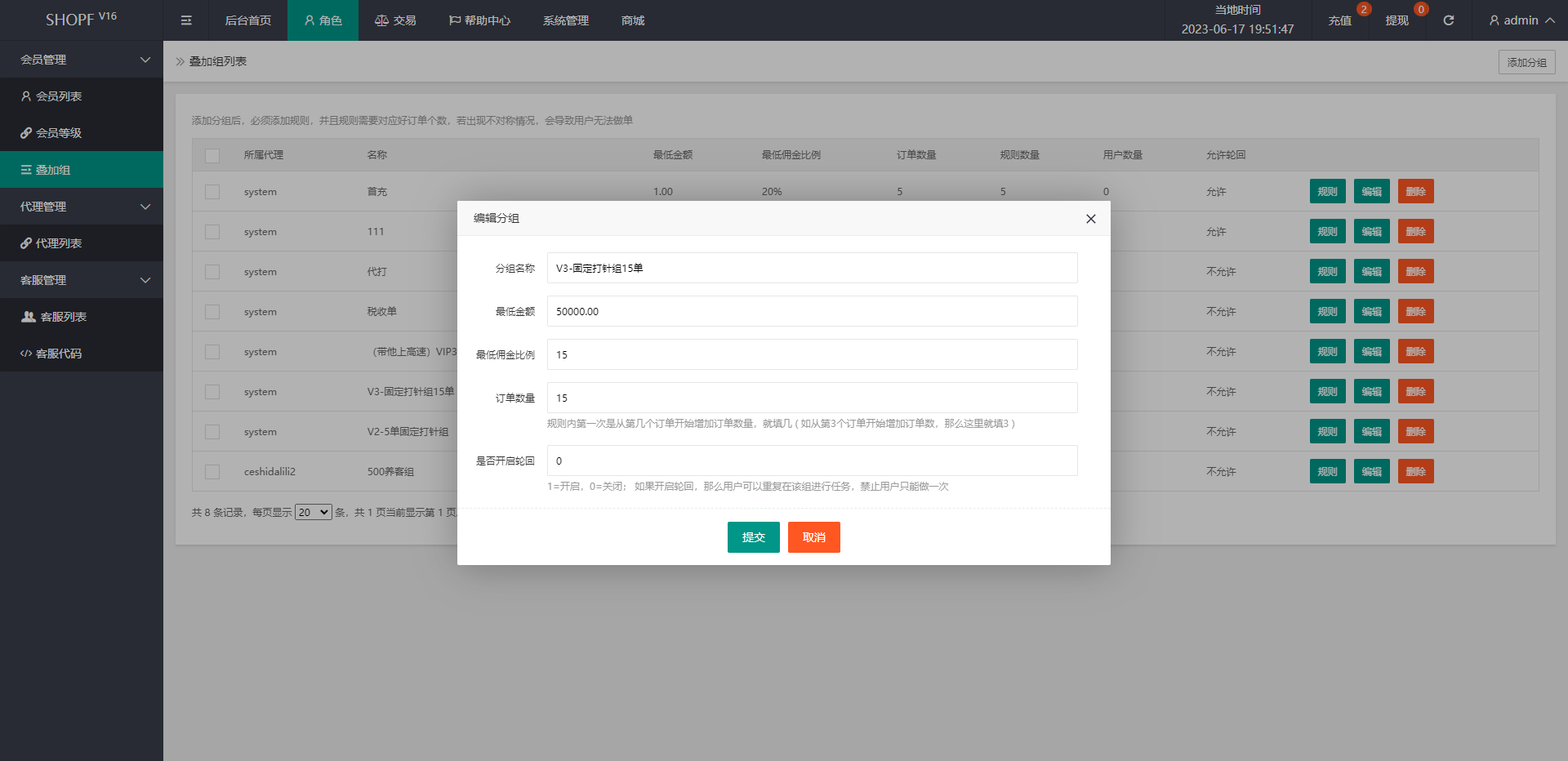The width and height of the screenshot is (1568, 761).
Task: Close the 编辑分组 dialog with X
Action: (1090, 219)
